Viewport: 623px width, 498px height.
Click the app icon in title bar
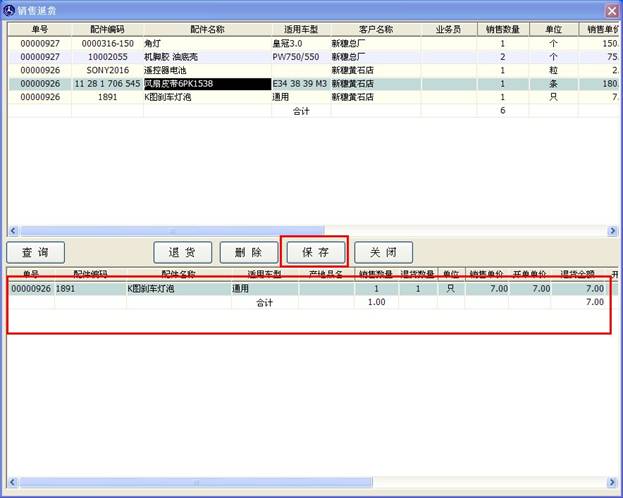[9, 10]
